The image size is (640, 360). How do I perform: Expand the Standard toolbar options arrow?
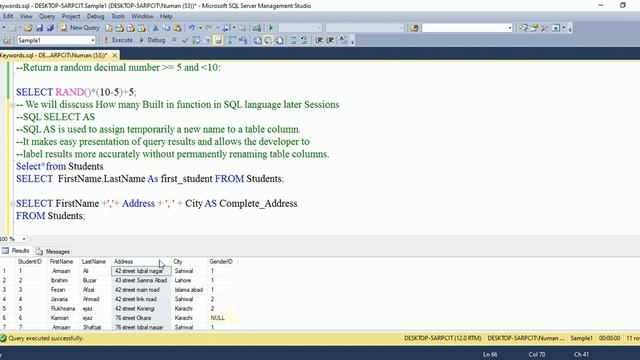[570, 29]
